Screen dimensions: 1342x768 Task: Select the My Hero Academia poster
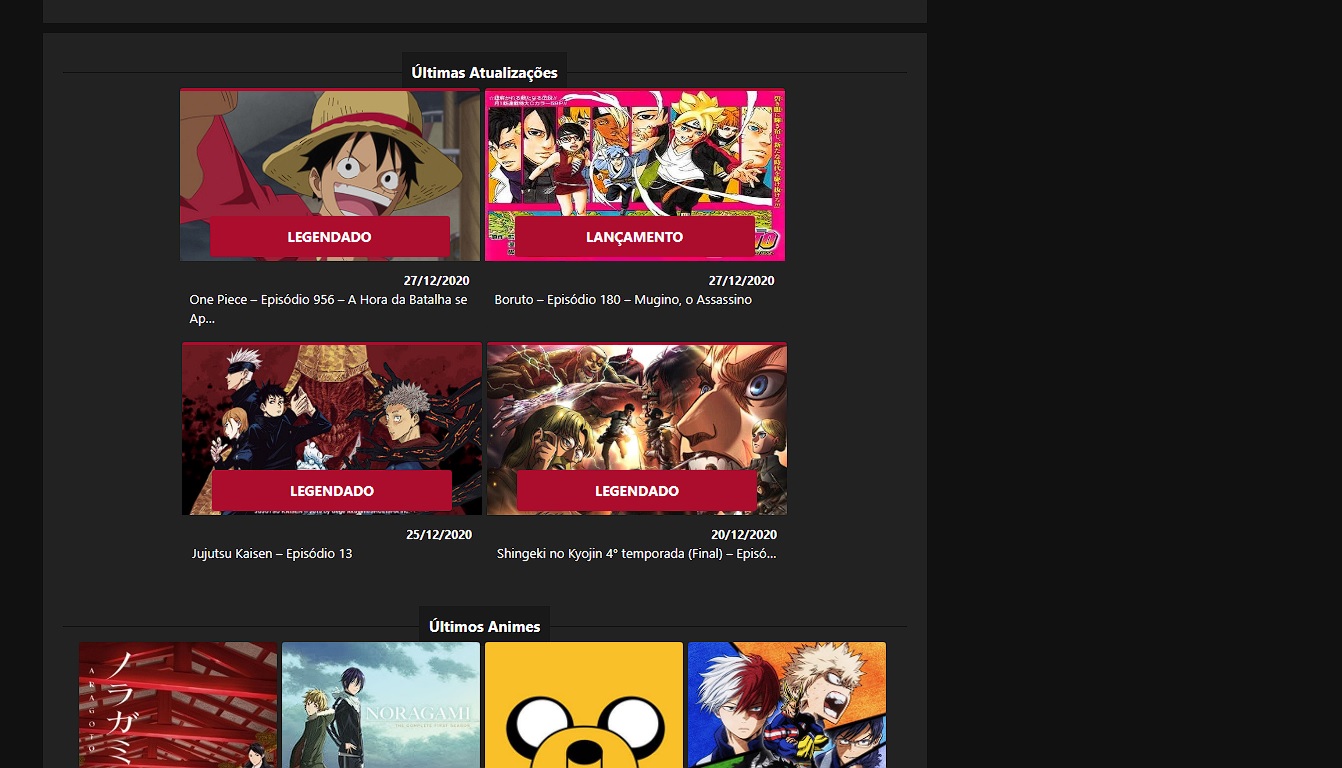[x=787, y=705]
